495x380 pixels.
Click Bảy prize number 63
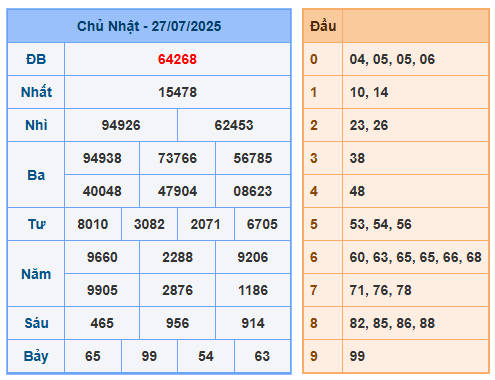[x=262, y=356]
